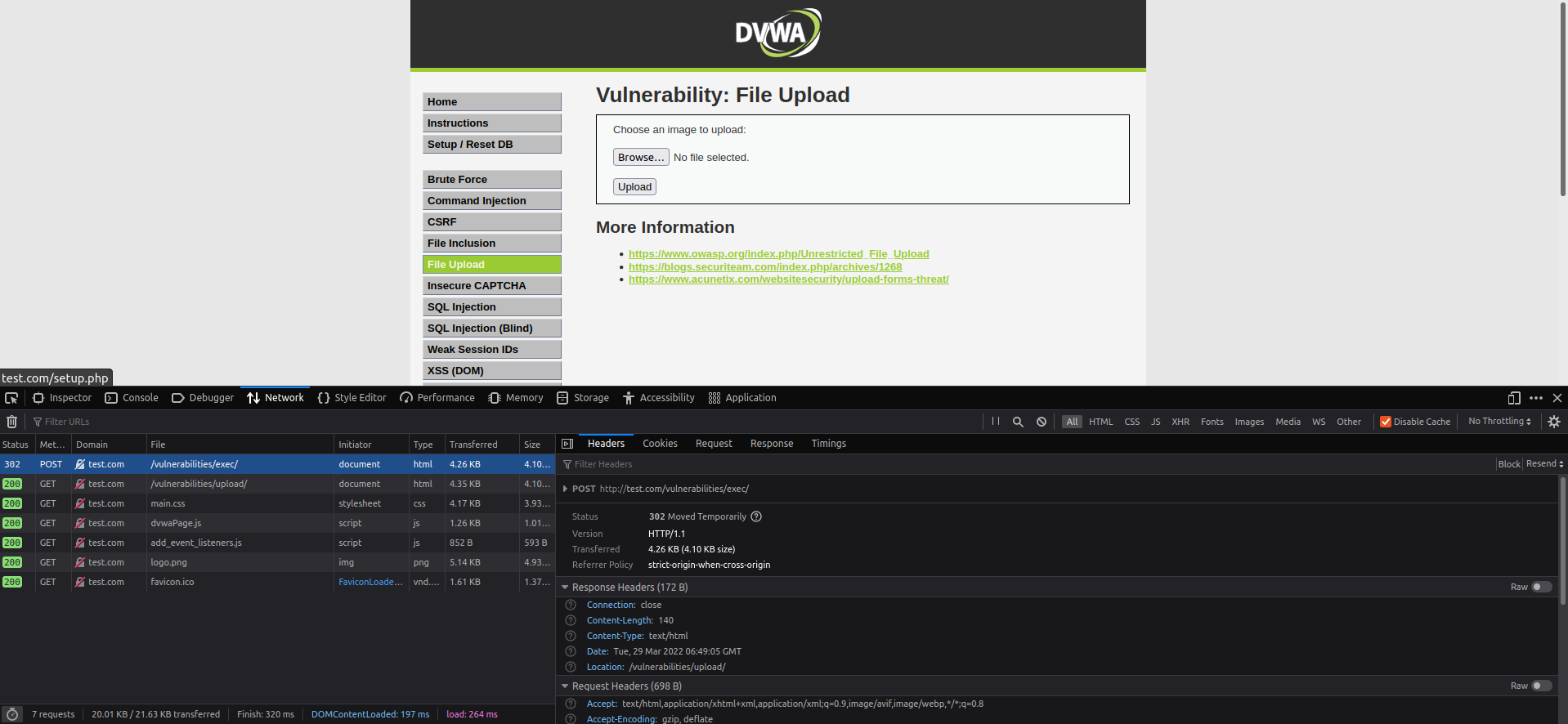Activate the element picker icon
1568x724 pixels.
[x=11, y=398]
